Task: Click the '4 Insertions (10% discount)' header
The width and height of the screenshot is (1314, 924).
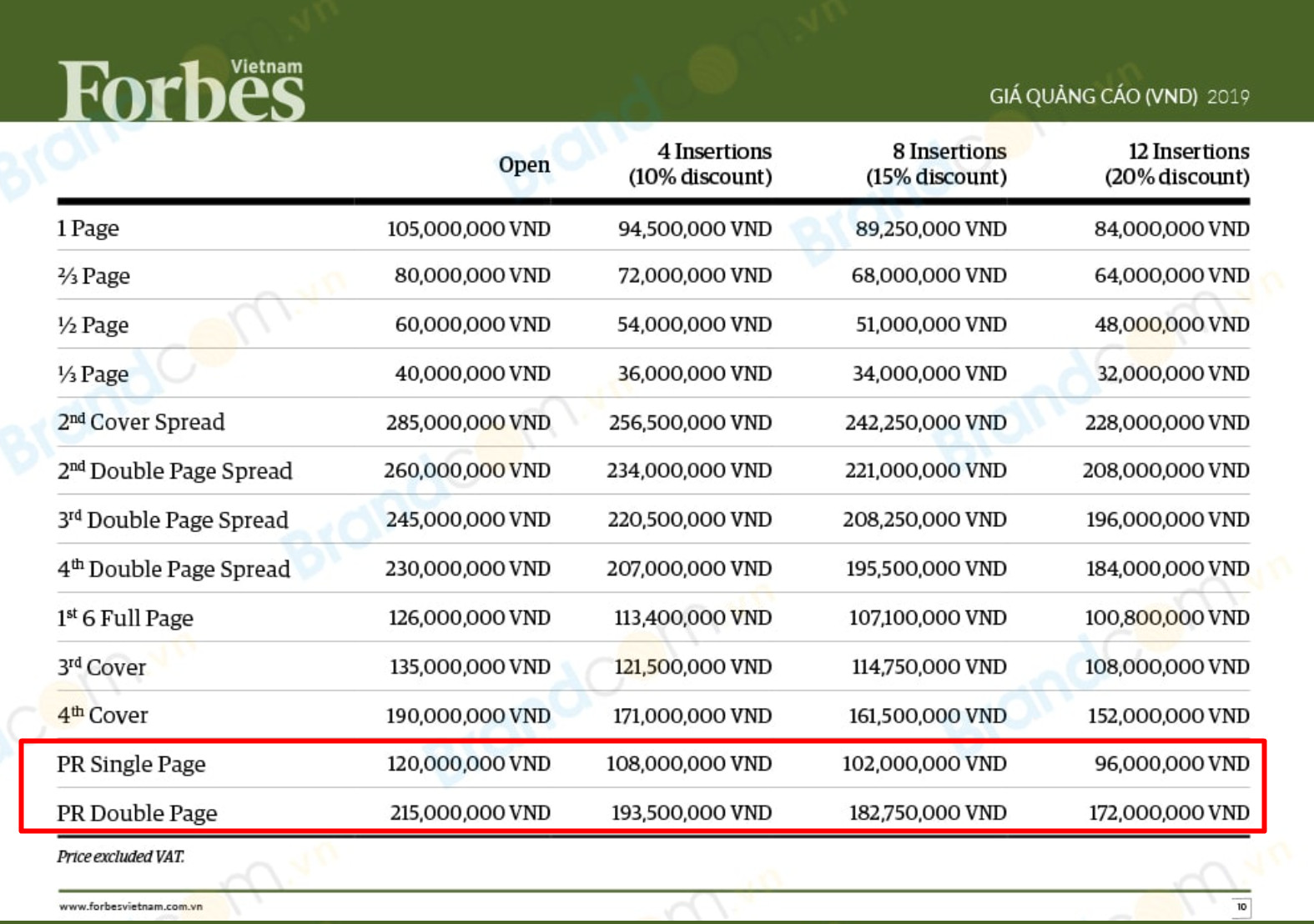Action: click(700, 164)
